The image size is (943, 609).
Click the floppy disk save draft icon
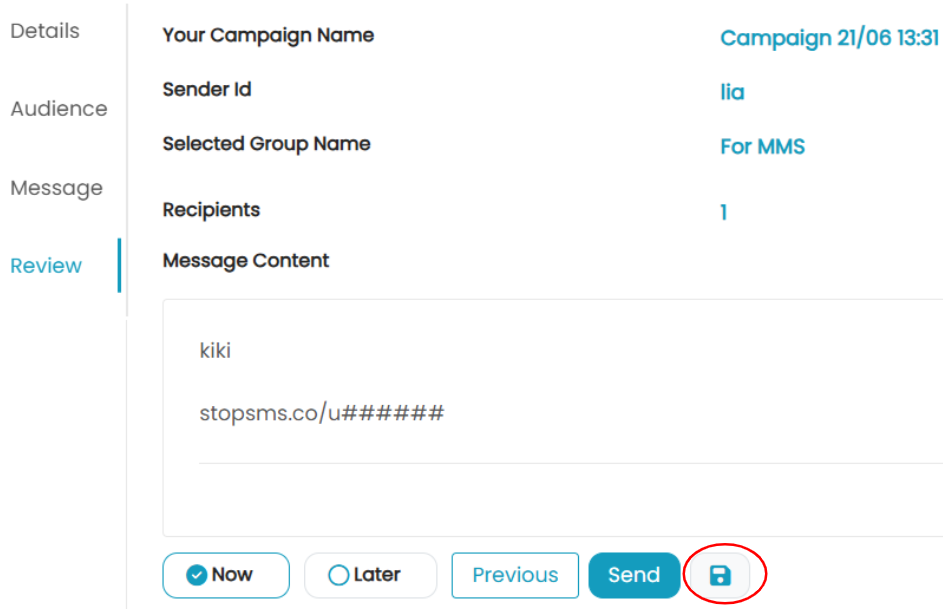point(720,575)
